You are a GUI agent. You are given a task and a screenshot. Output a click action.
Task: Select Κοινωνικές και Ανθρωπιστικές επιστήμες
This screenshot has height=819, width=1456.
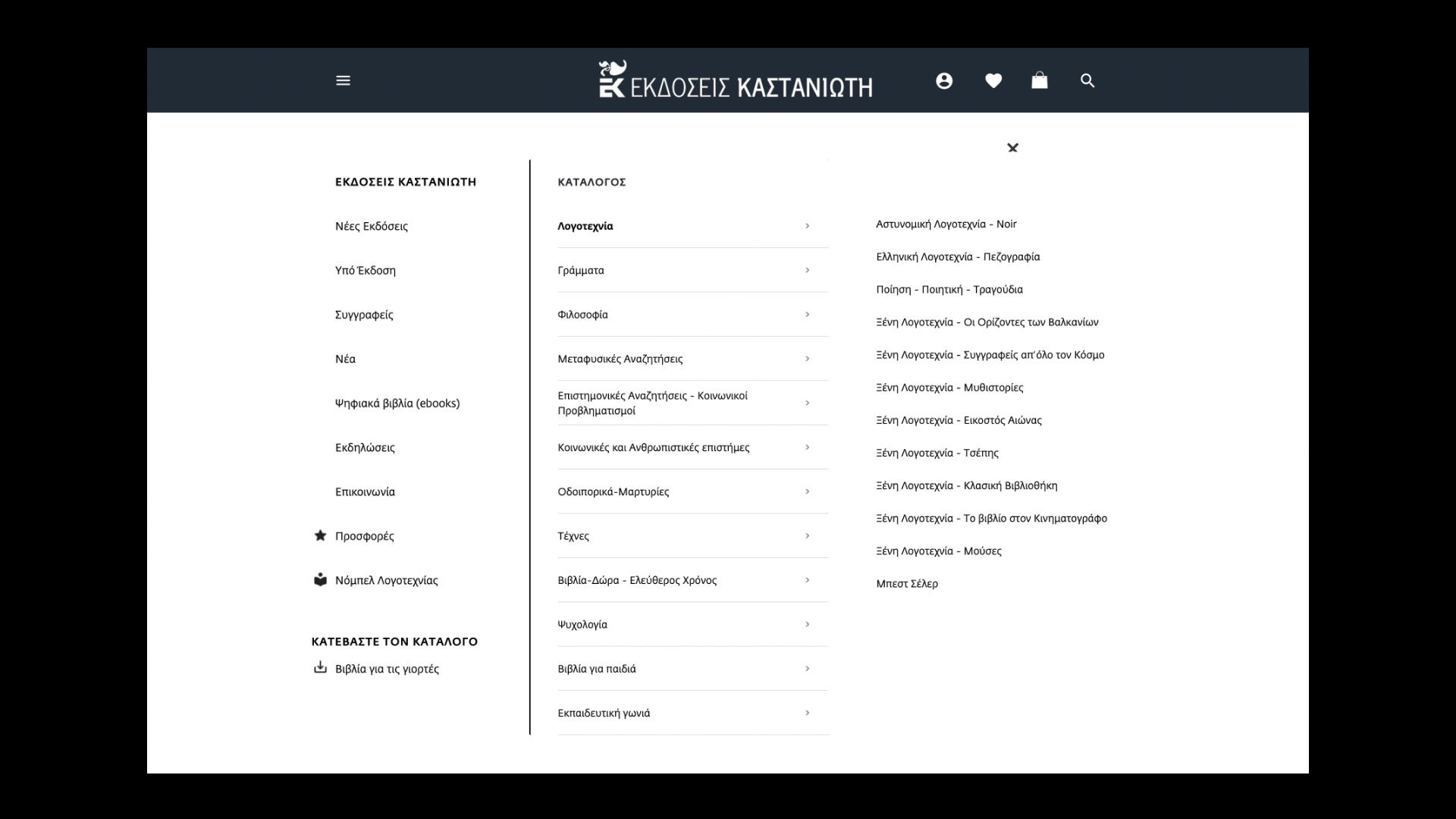pos(654,447)
